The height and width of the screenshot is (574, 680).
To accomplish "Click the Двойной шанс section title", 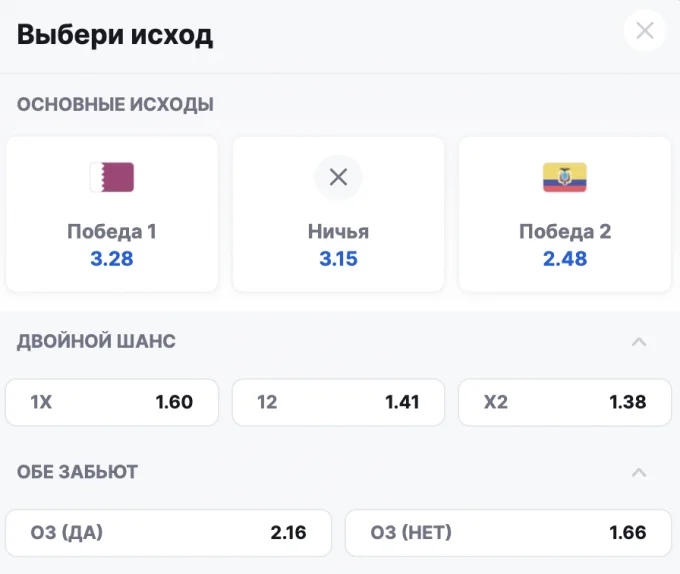I will (x=96, y=341).
